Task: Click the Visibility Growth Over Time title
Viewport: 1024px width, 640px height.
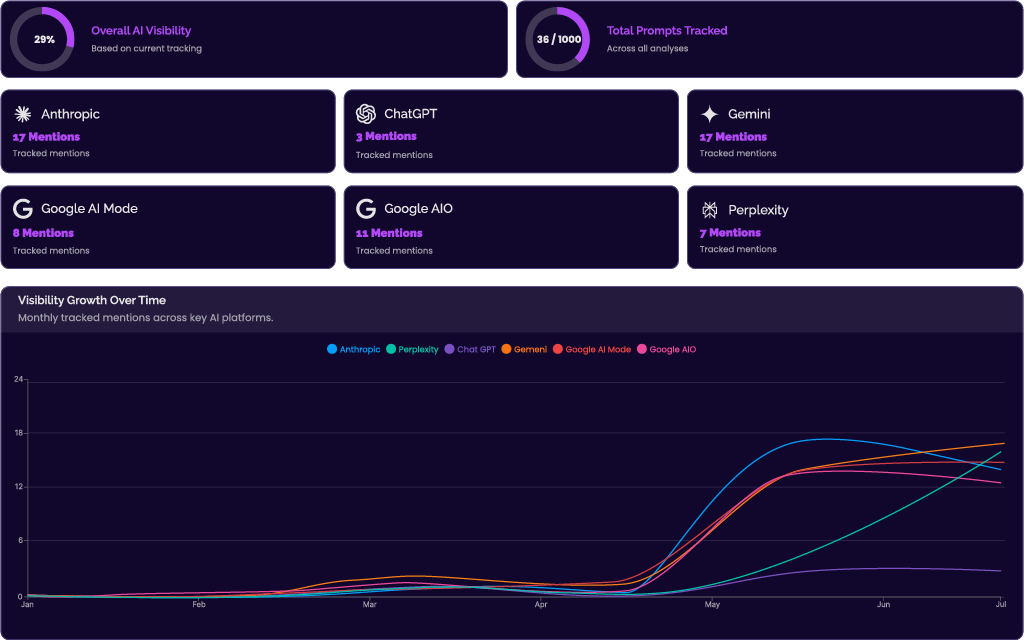Action: pyautogui.click(x=92, y=300)
